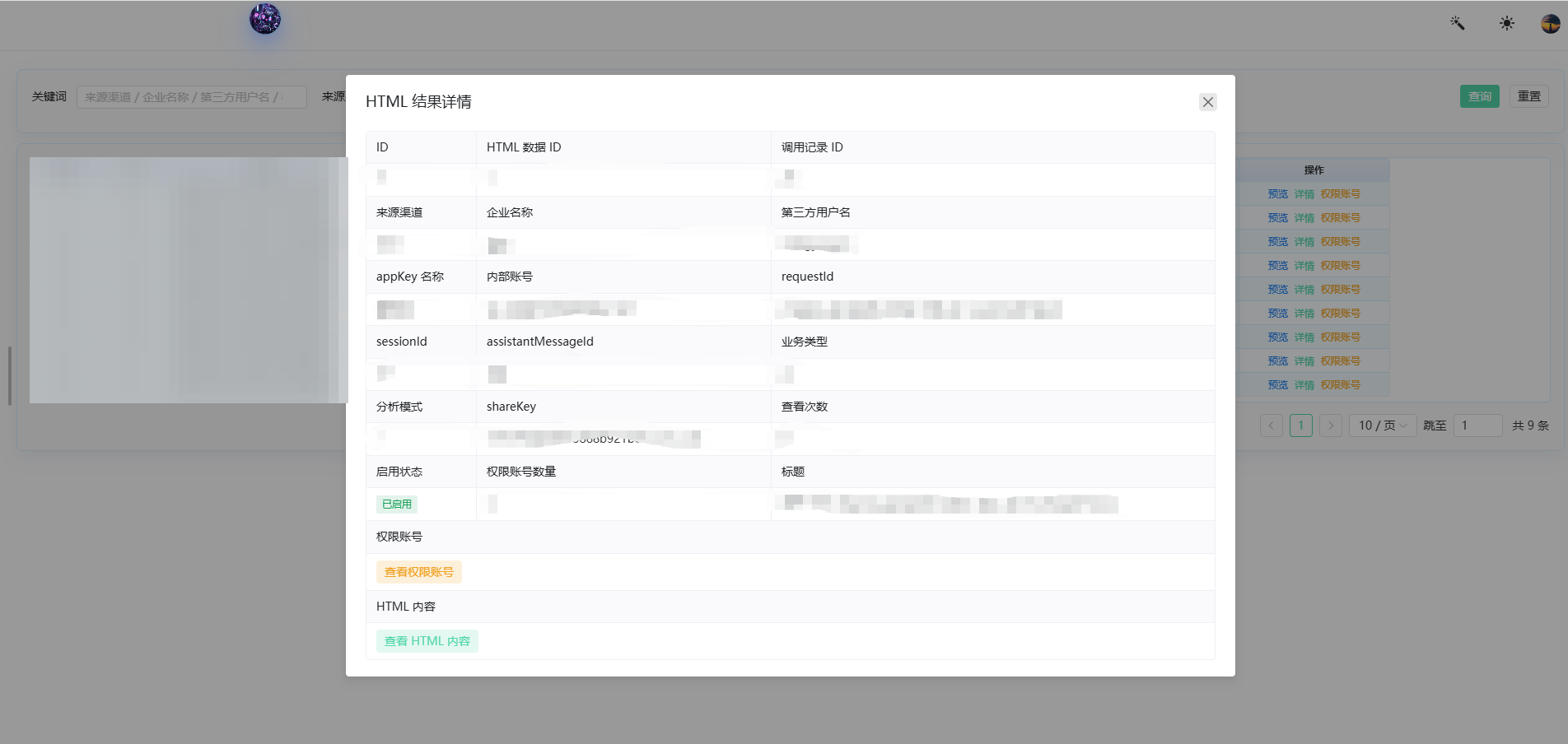Focus the 跳至 page number input
Screen dimensions: 1568x744
(x=1478, y=425)
